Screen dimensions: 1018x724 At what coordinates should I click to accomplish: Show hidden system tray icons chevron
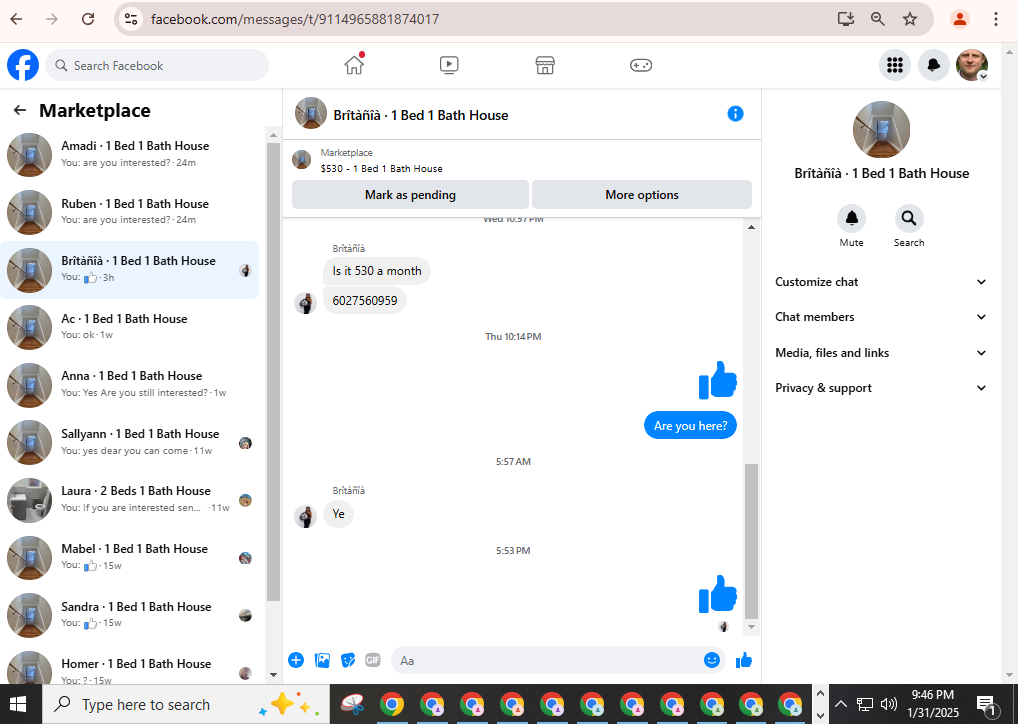click(x=840, y=704)
